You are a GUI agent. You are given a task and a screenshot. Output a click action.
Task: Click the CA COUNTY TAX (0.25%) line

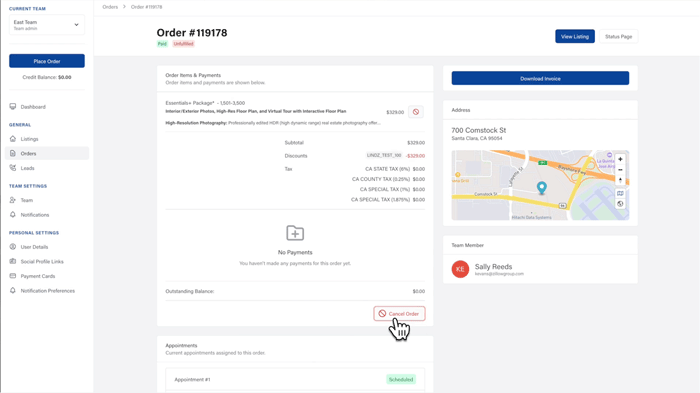pos(388,179)
